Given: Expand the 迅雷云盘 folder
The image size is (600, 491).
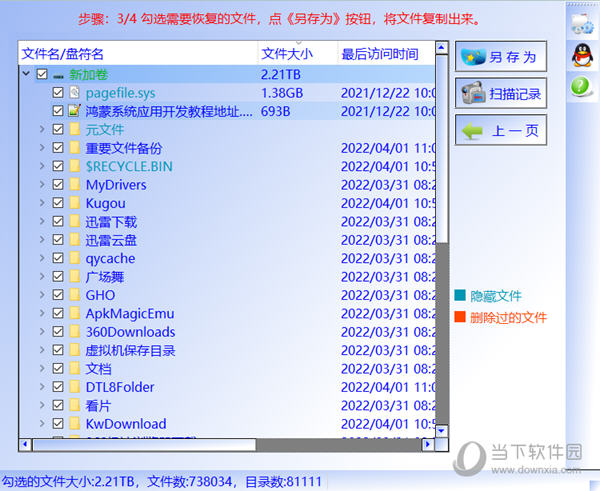Looking at the screenshot, I should [x=42, y=240].
